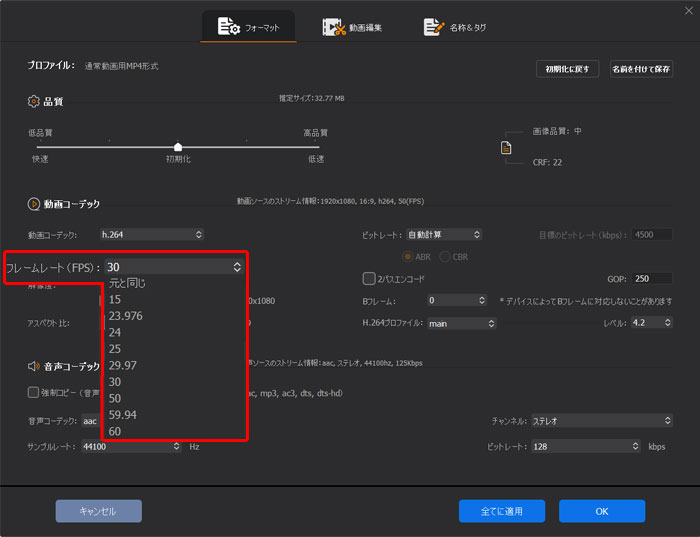700x537 pixels.
Task: Close the settings dialog with X
Action: [x=688, y=11]
